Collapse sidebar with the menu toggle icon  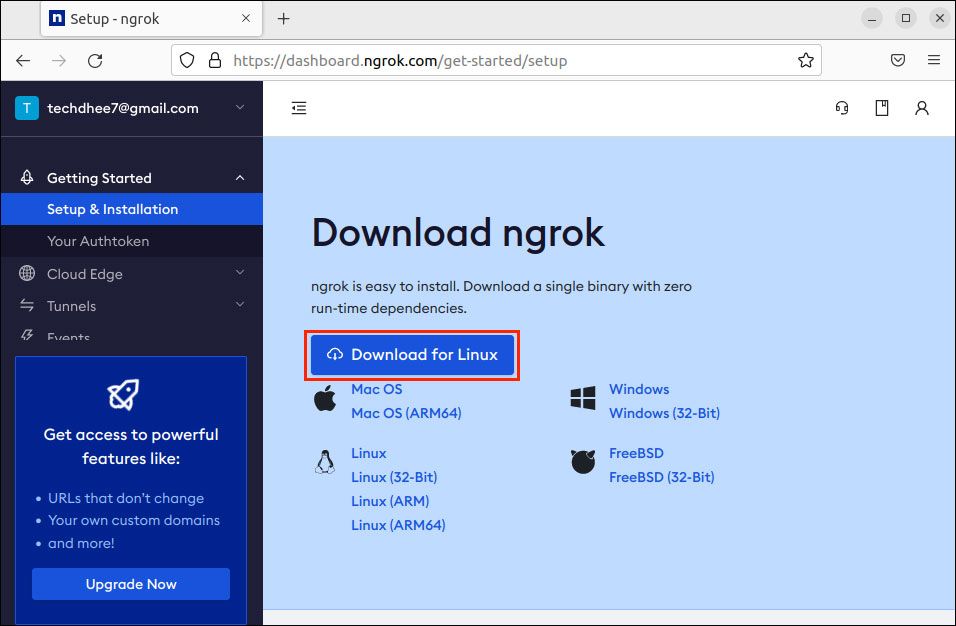pyautogui.click(x=299, y=108)
